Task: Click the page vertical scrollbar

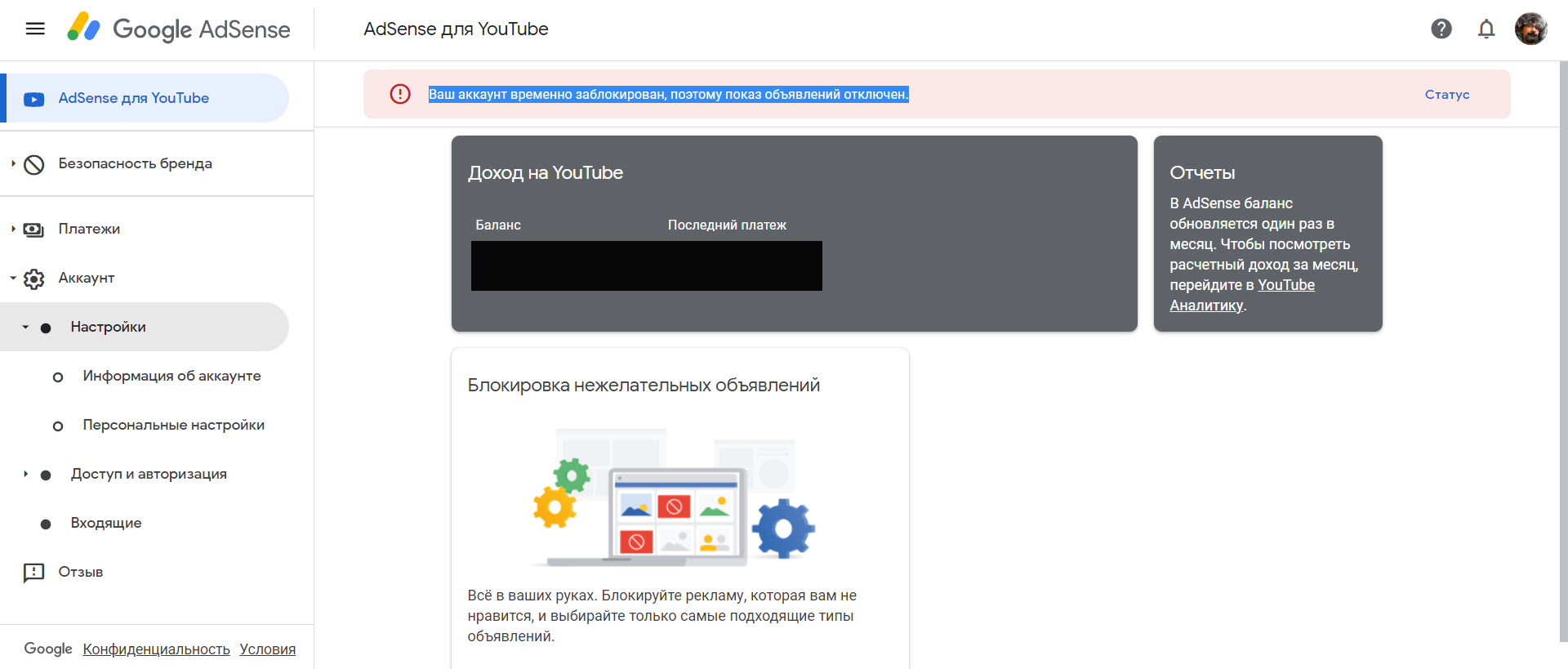Action: 1563,351
